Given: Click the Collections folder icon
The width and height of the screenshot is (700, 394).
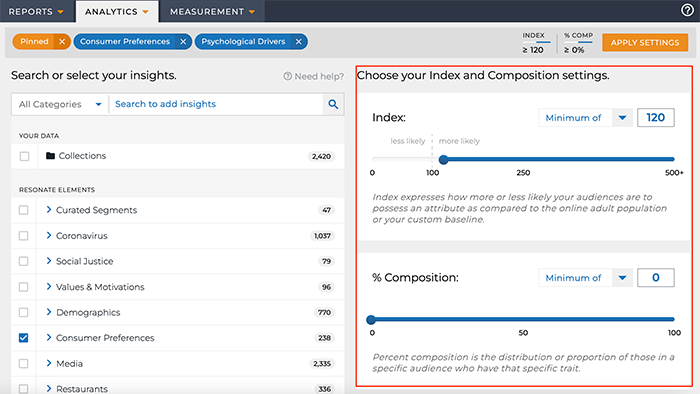Looking at the screenshot, I should coord(50,156).
